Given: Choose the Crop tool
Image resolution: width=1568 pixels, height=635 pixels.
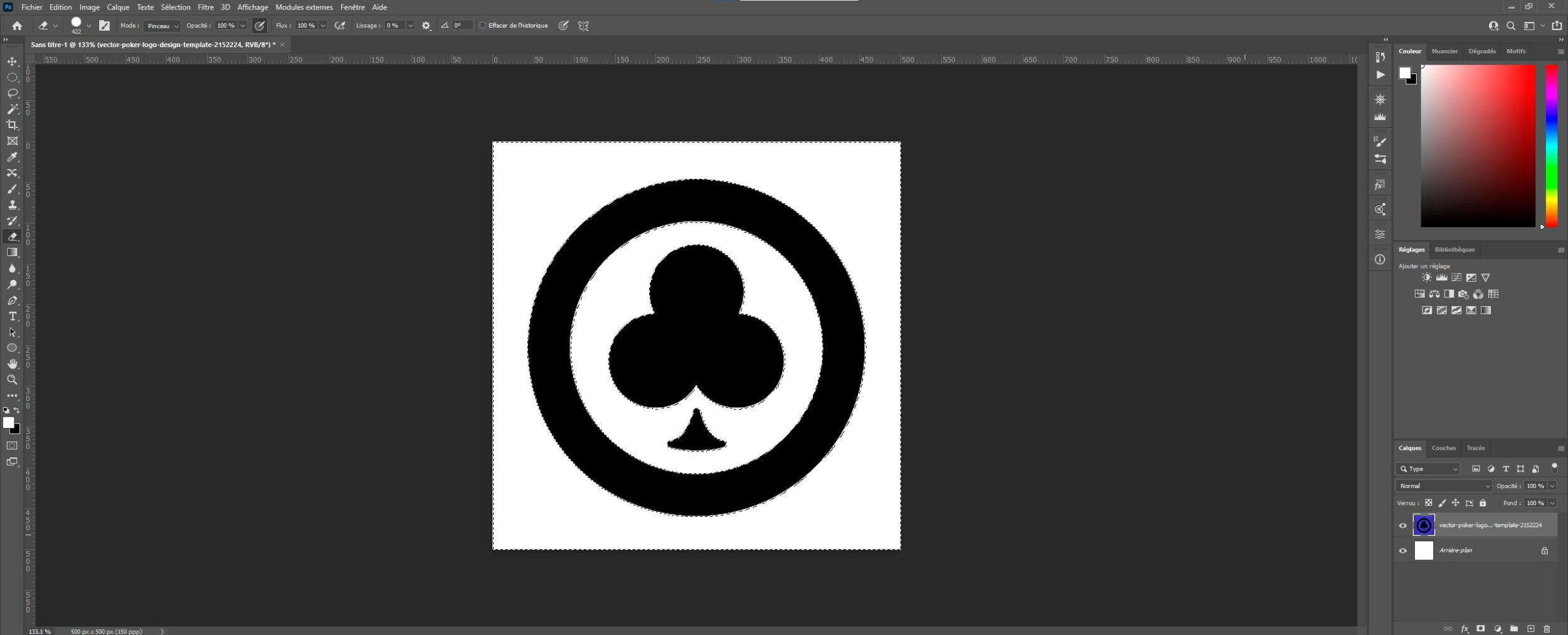Looking at the screenshot, I should 12,125.
